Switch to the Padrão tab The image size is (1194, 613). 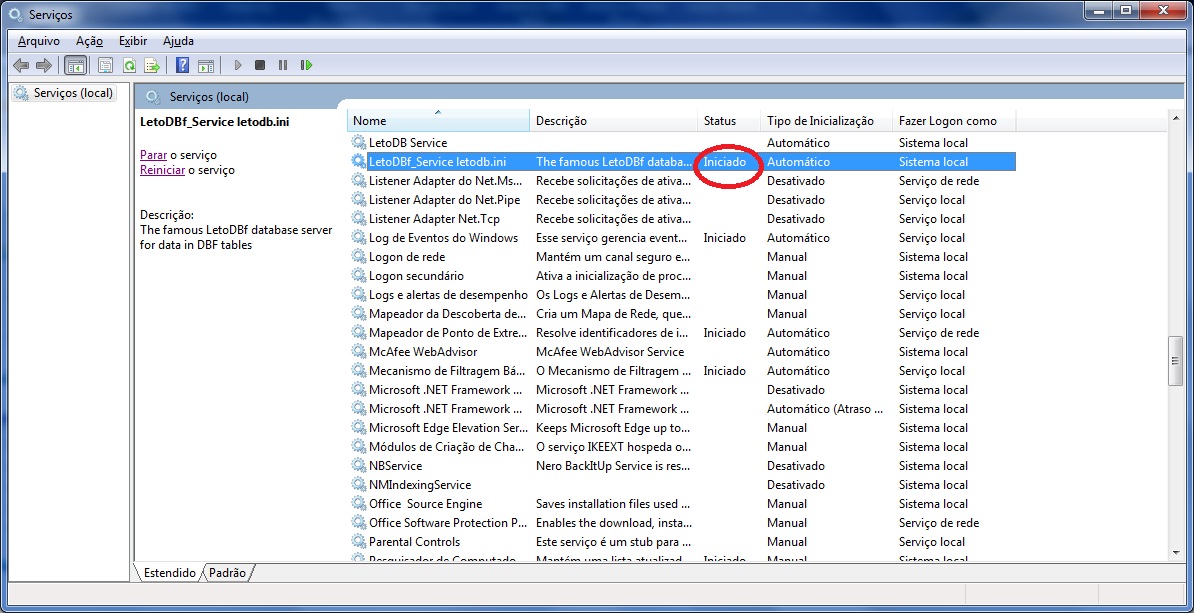pyautogui.click(x=228, y=573)
